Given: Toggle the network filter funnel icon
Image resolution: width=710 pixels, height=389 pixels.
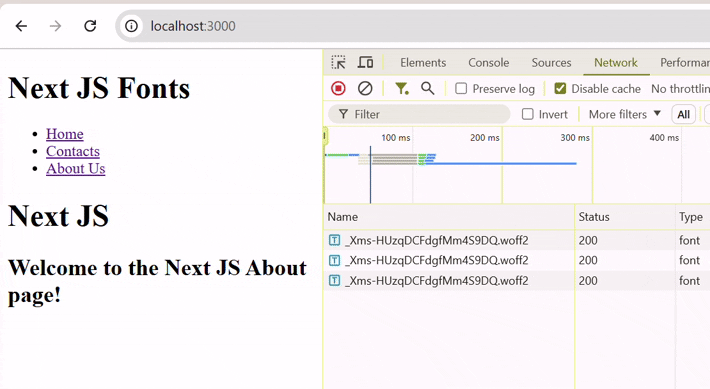Looking at the screenshot, I should pyautogui.click(x=402, y=88).
